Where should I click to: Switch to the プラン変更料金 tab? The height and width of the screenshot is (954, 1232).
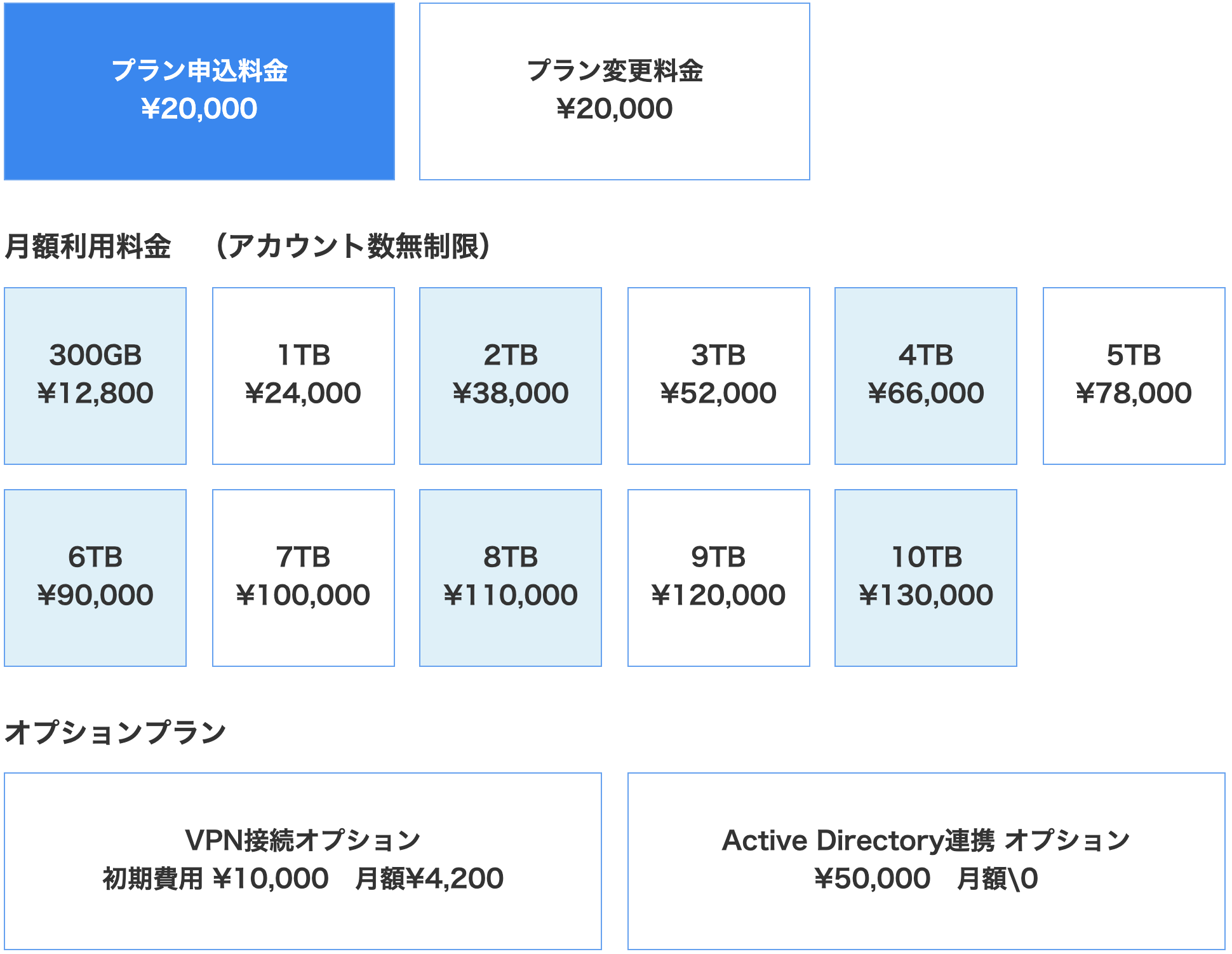pyautogui.click(x=614, y=91)
